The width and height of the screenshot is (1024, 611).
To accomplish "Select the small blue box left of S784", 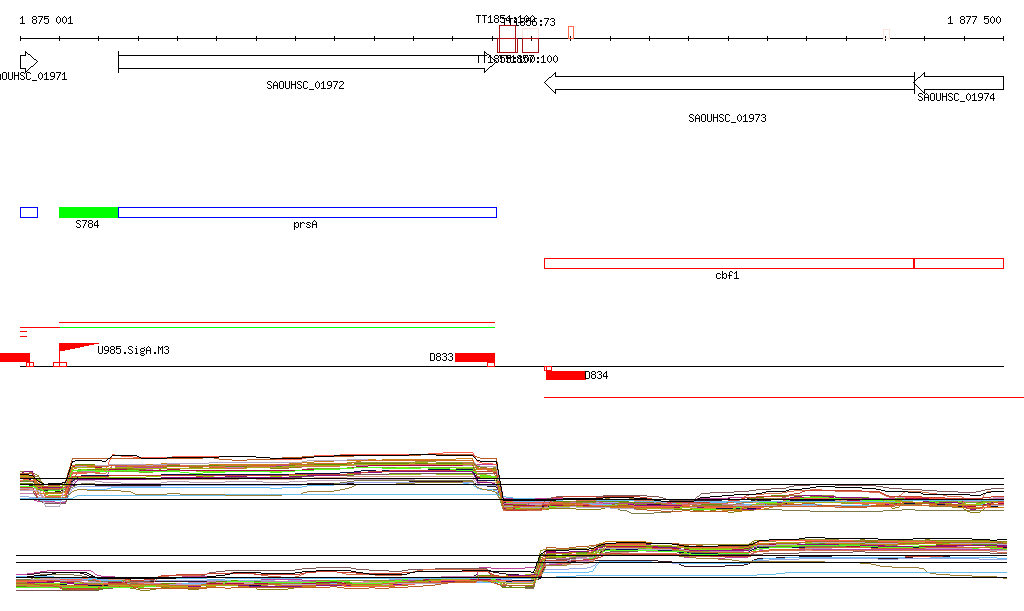I will coord(29,212).
